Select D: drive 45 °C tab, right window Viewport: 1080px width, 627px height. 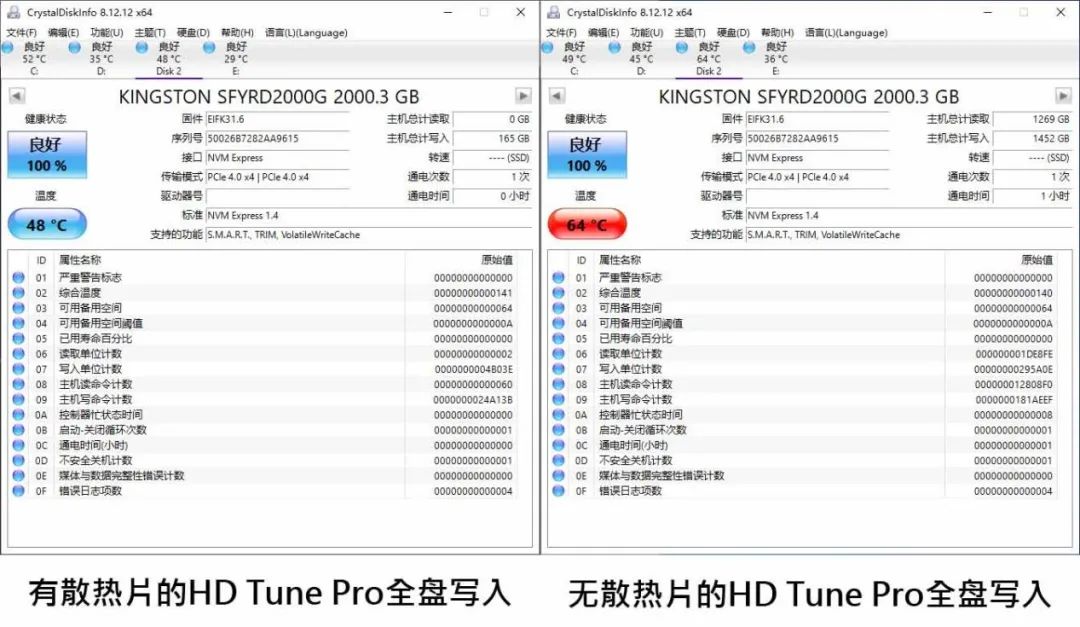(x=641, y=59)
